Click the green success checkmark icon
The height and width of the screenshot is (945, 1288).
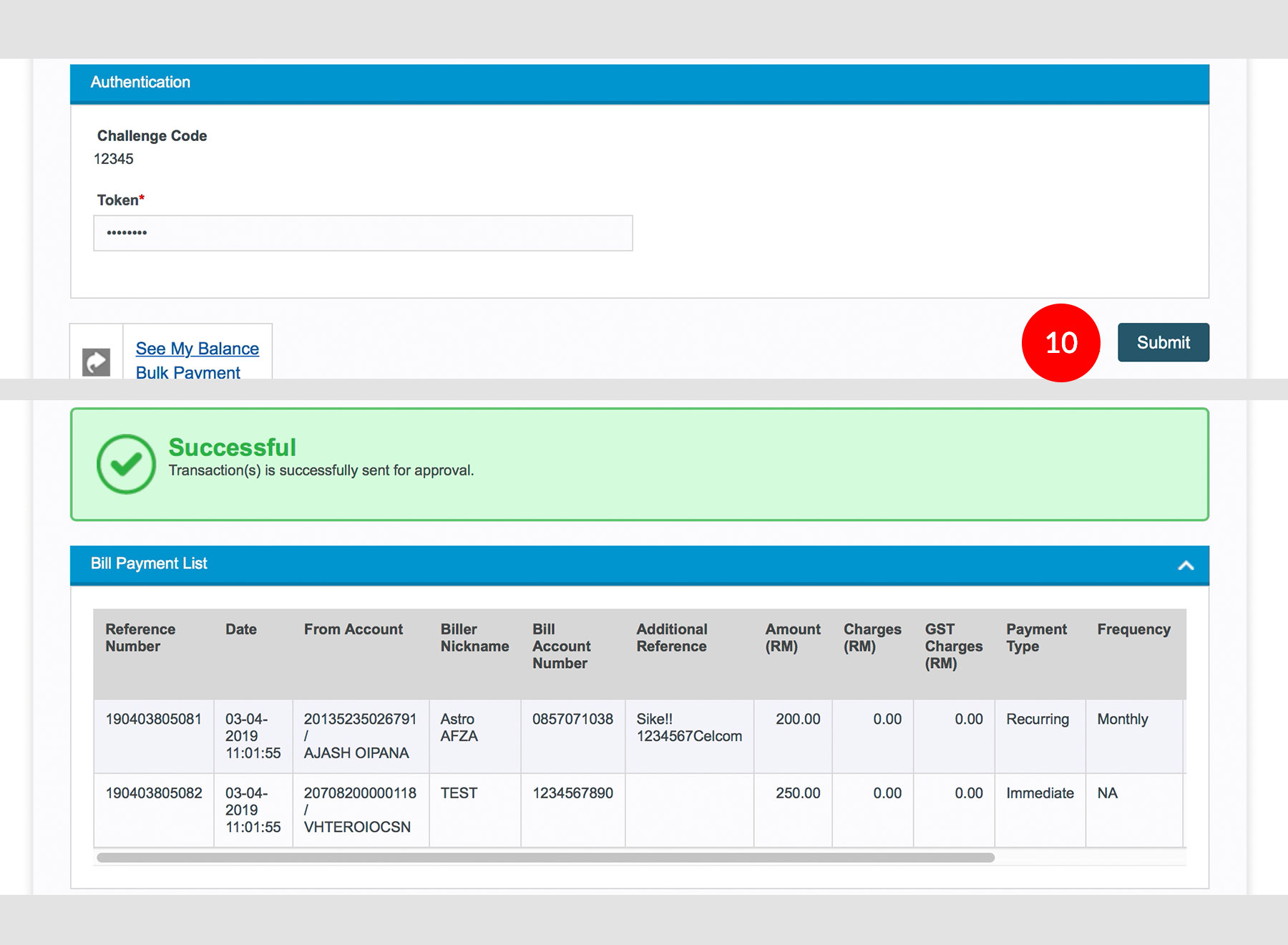[126, 464]
